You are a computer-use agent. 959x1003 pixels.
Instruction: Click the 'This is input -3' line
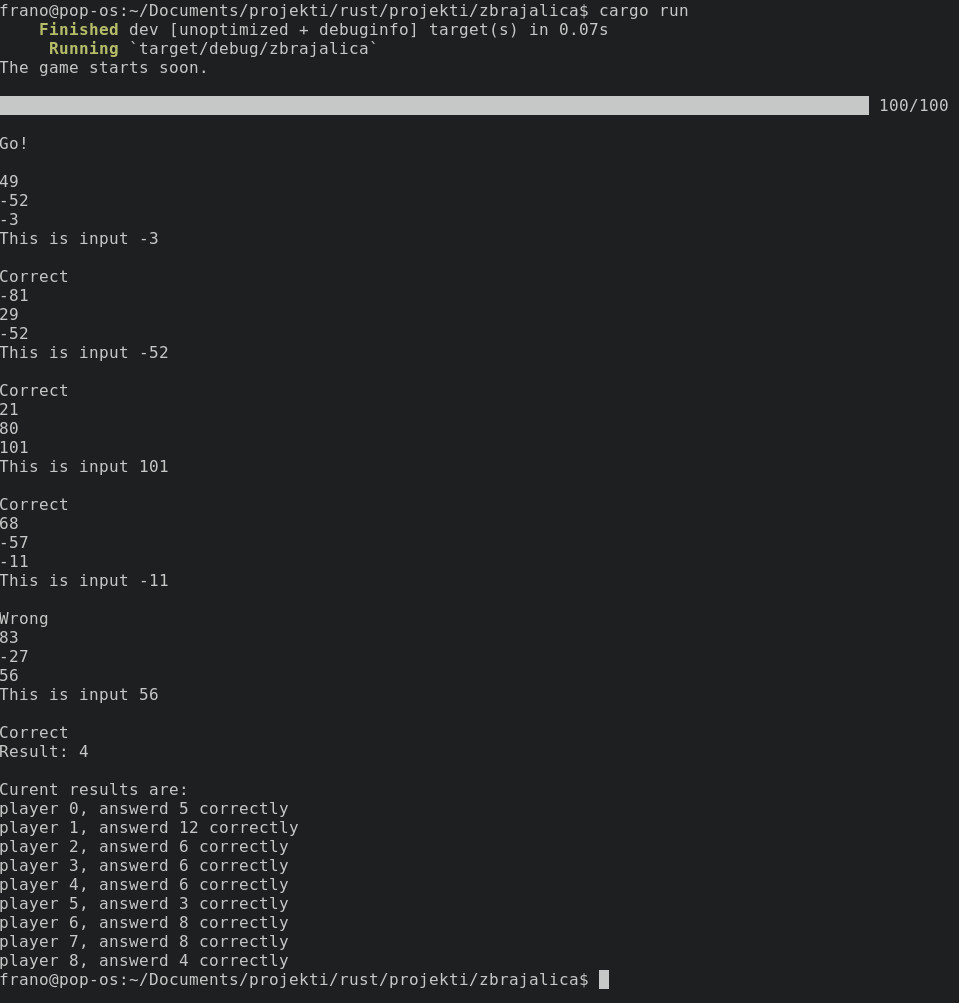point(79,239)
